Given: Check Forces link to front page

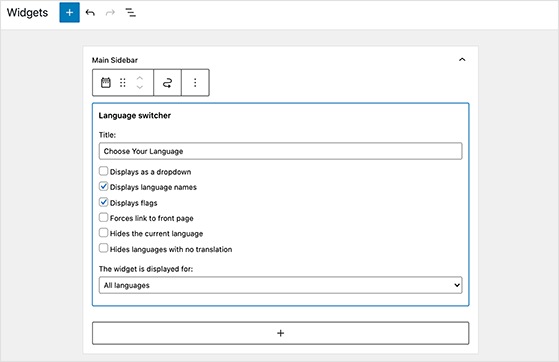Looking at the screenshot, I should click(103, 217).
